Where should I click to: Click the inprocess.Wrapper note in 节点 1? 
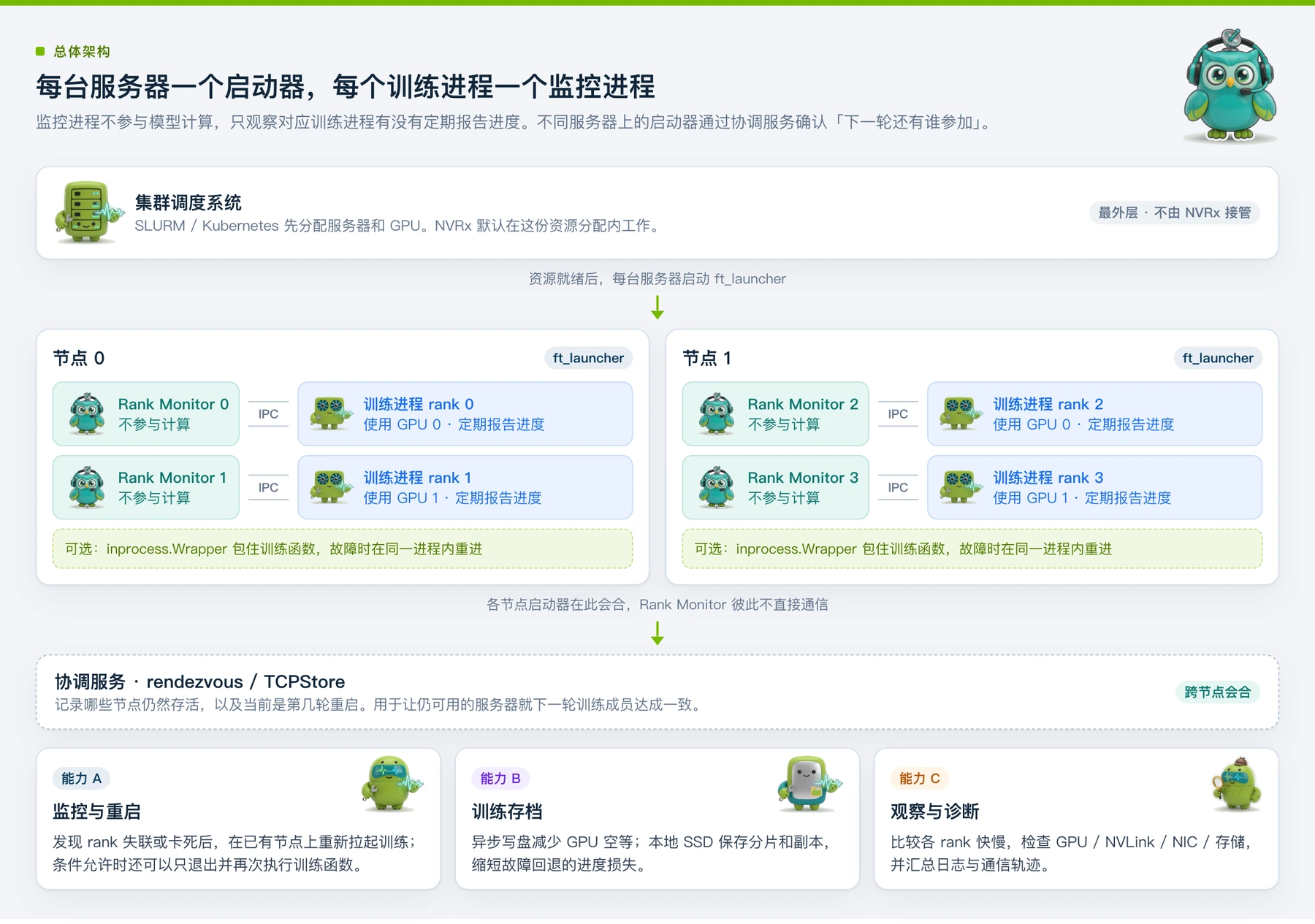972,549
